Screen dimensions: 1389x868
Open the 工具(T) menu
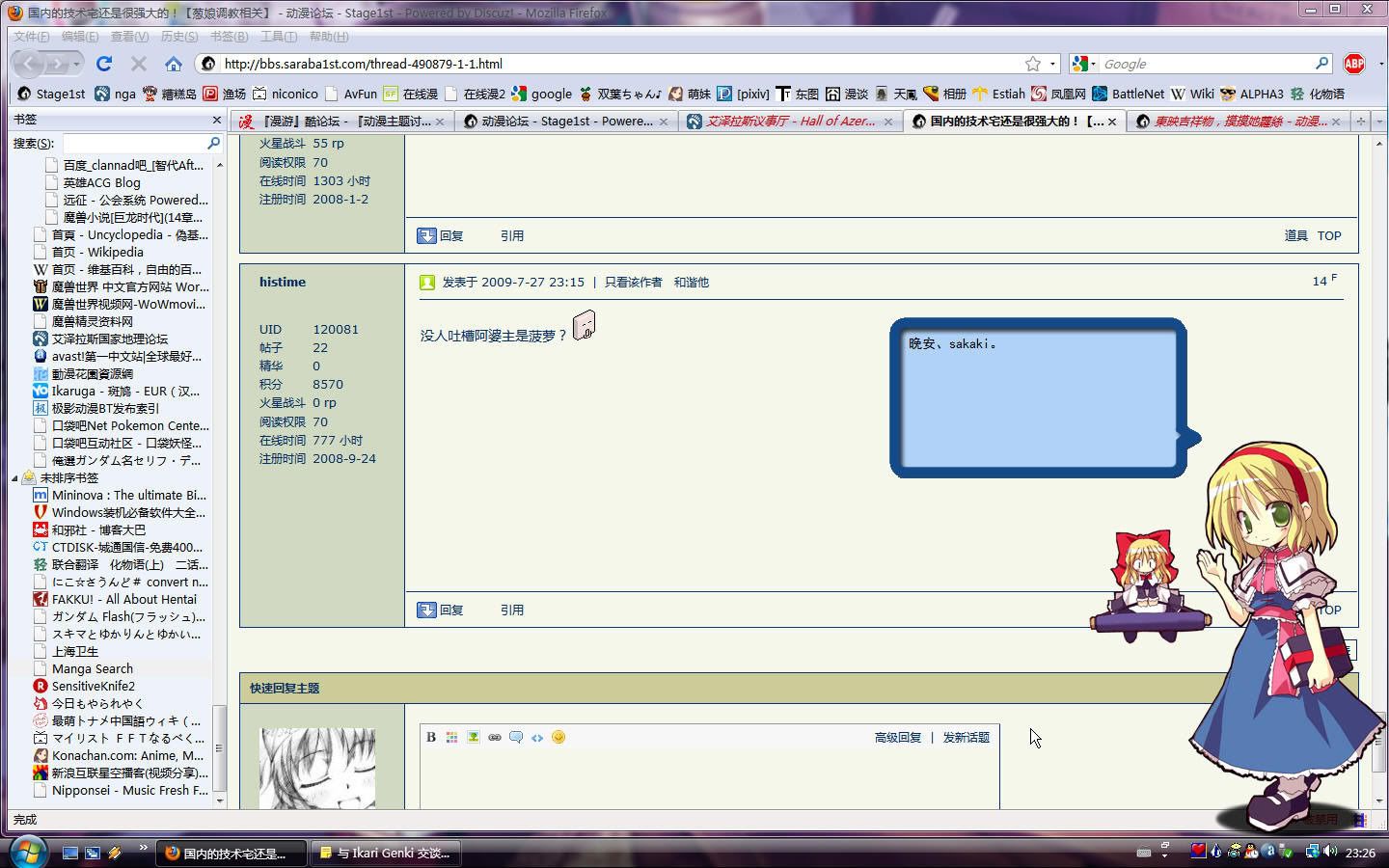pos(278,37)
